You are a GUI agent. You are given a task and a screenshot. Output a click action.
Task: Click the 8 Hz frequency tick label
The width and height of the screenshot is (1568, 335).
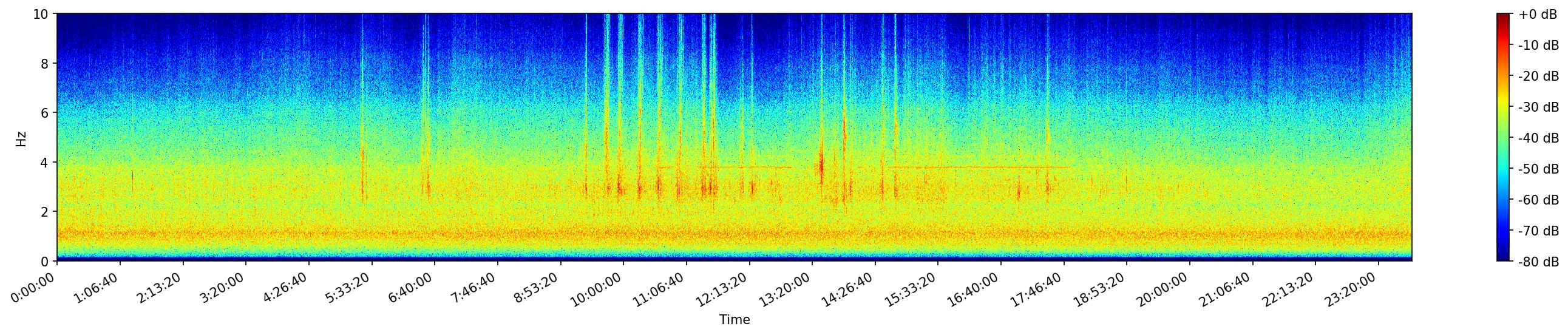[46, 63]
